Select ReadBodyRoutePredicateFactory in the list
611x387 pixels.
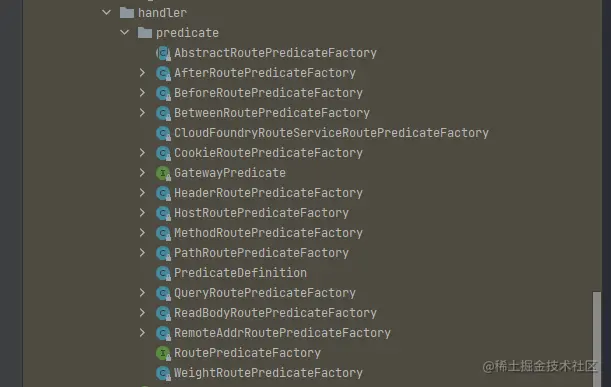[275, 313]
